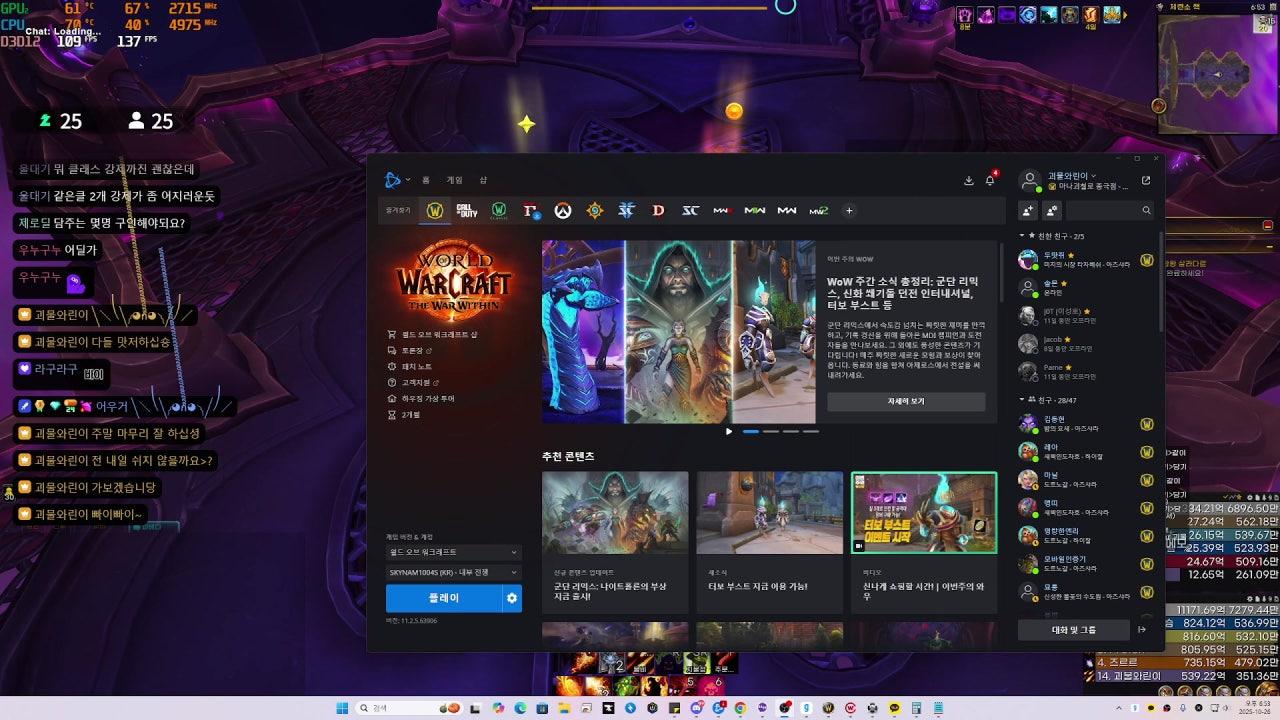Select StarCraft Remastered SC icon
Viewport: 1280px width, 720px height.
point(690,211)
